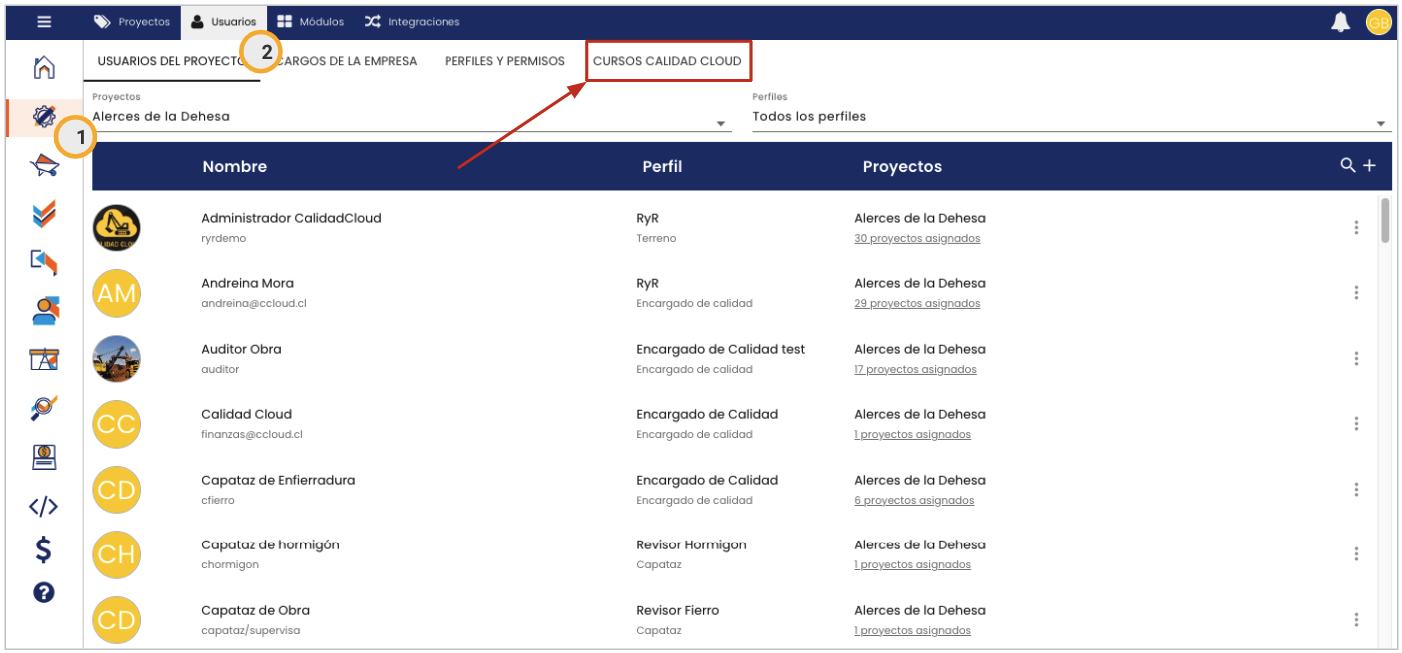Switch to Perfiles y Permisos tab

point(504,61)
